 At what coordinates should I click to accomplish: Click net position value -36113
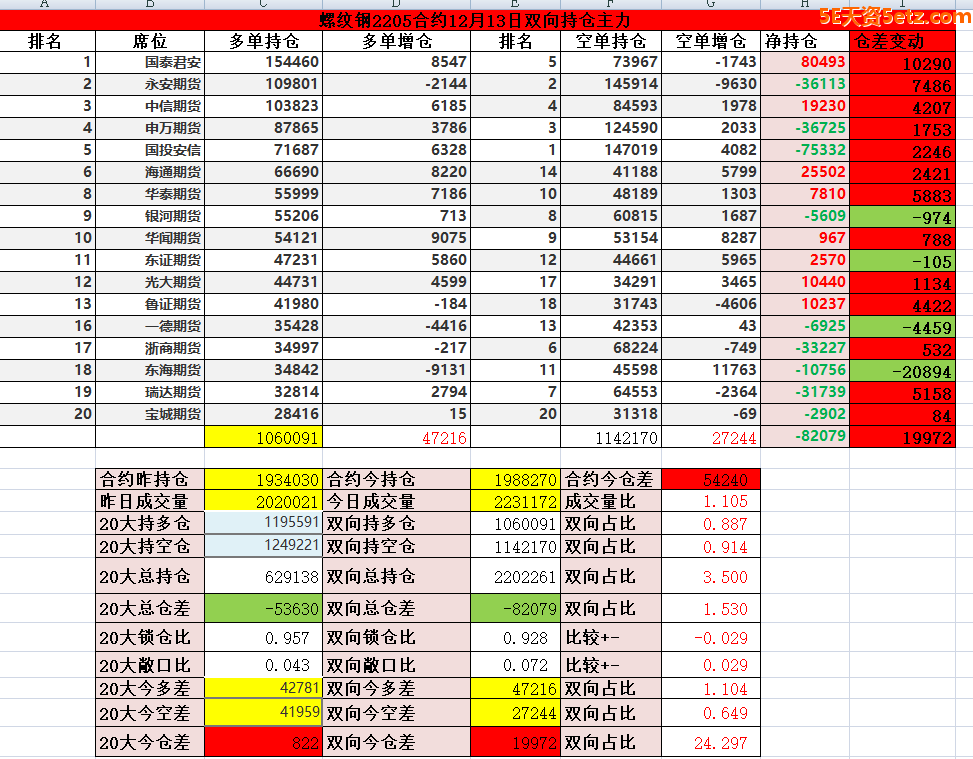click(x=805, y=84)
